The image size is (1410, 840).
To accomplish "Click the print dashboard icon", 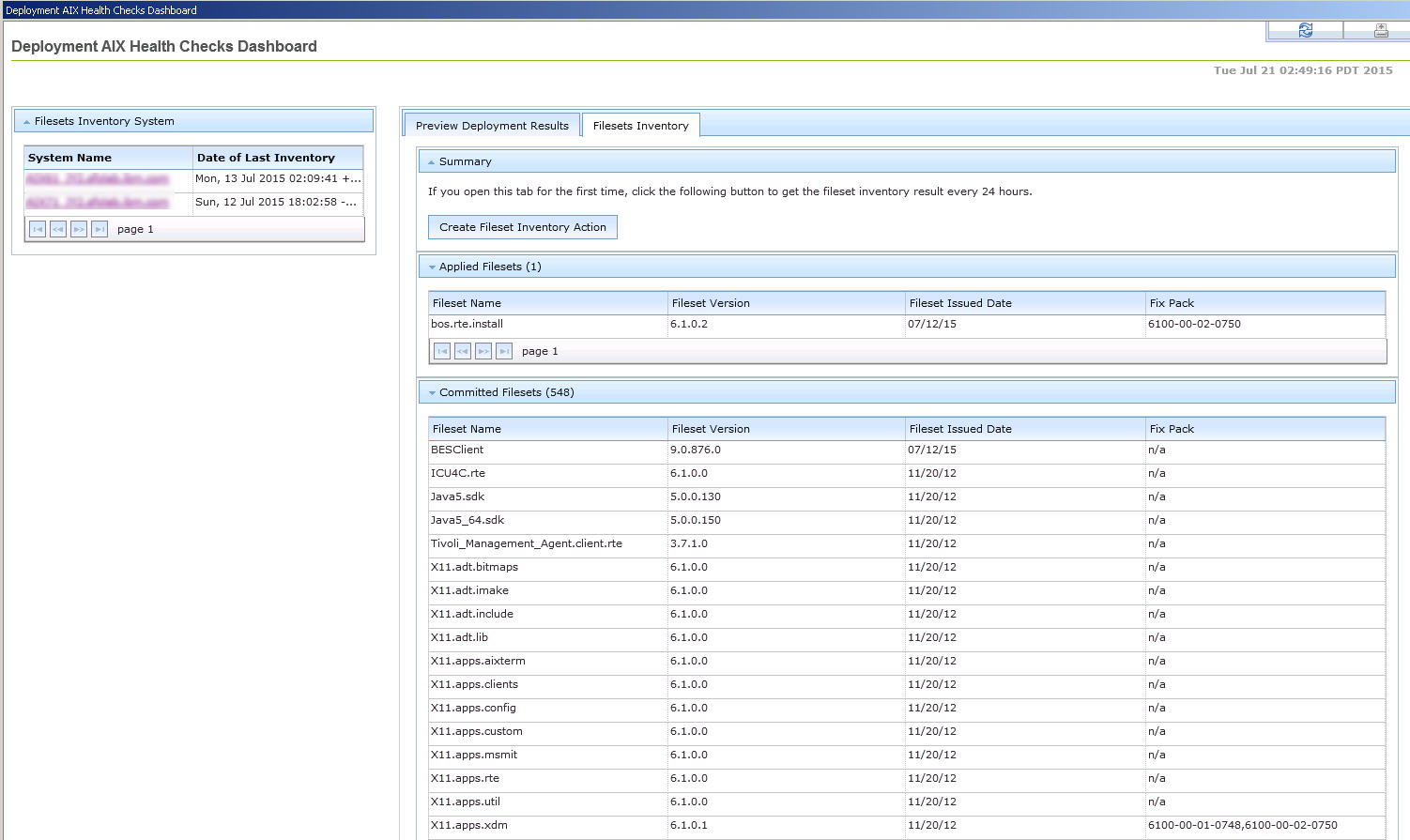I will point(1381,31).
